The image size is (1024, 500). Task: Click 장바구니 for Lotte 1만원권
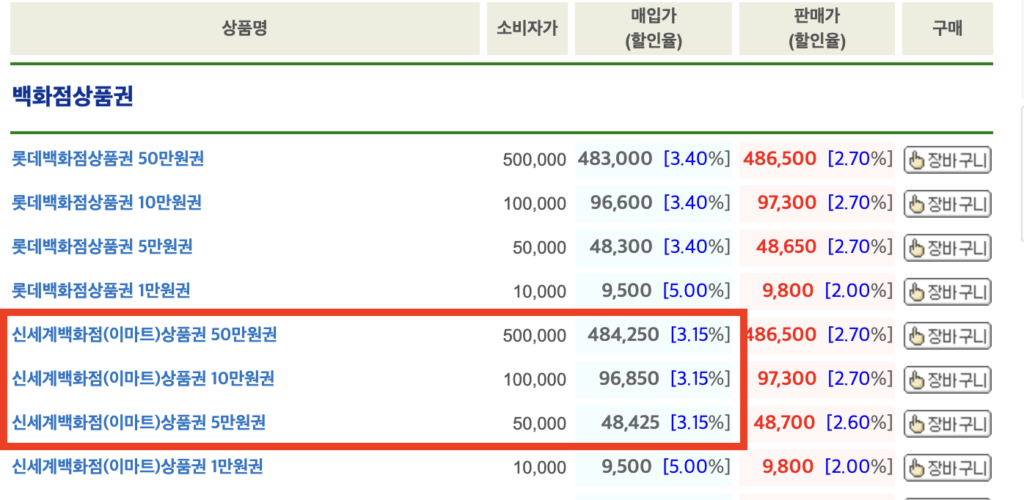point(947,292)
